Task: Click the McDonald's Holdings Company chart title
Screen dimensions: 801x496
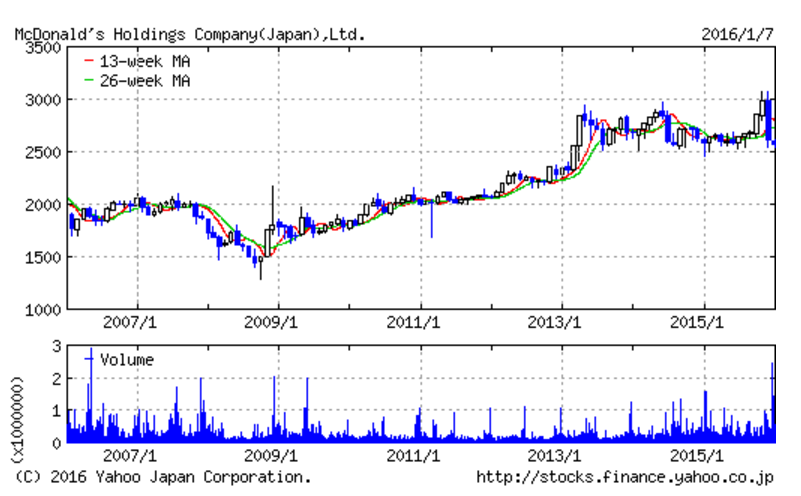Action: click(190, 34)
